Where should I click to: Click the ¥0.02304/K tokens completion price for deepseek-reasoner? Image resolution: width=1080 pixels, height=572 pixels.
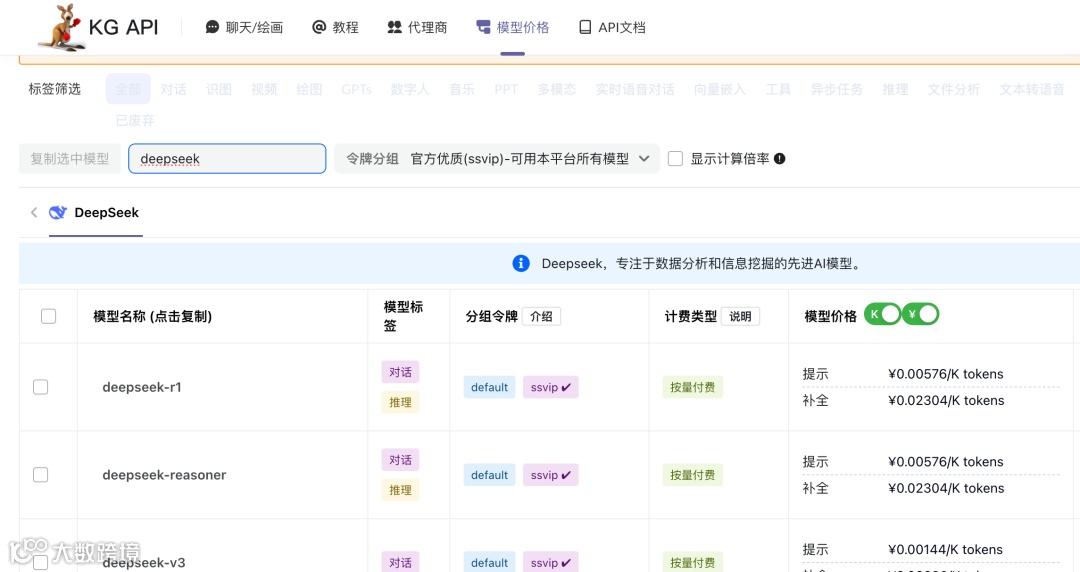(946, 488)
